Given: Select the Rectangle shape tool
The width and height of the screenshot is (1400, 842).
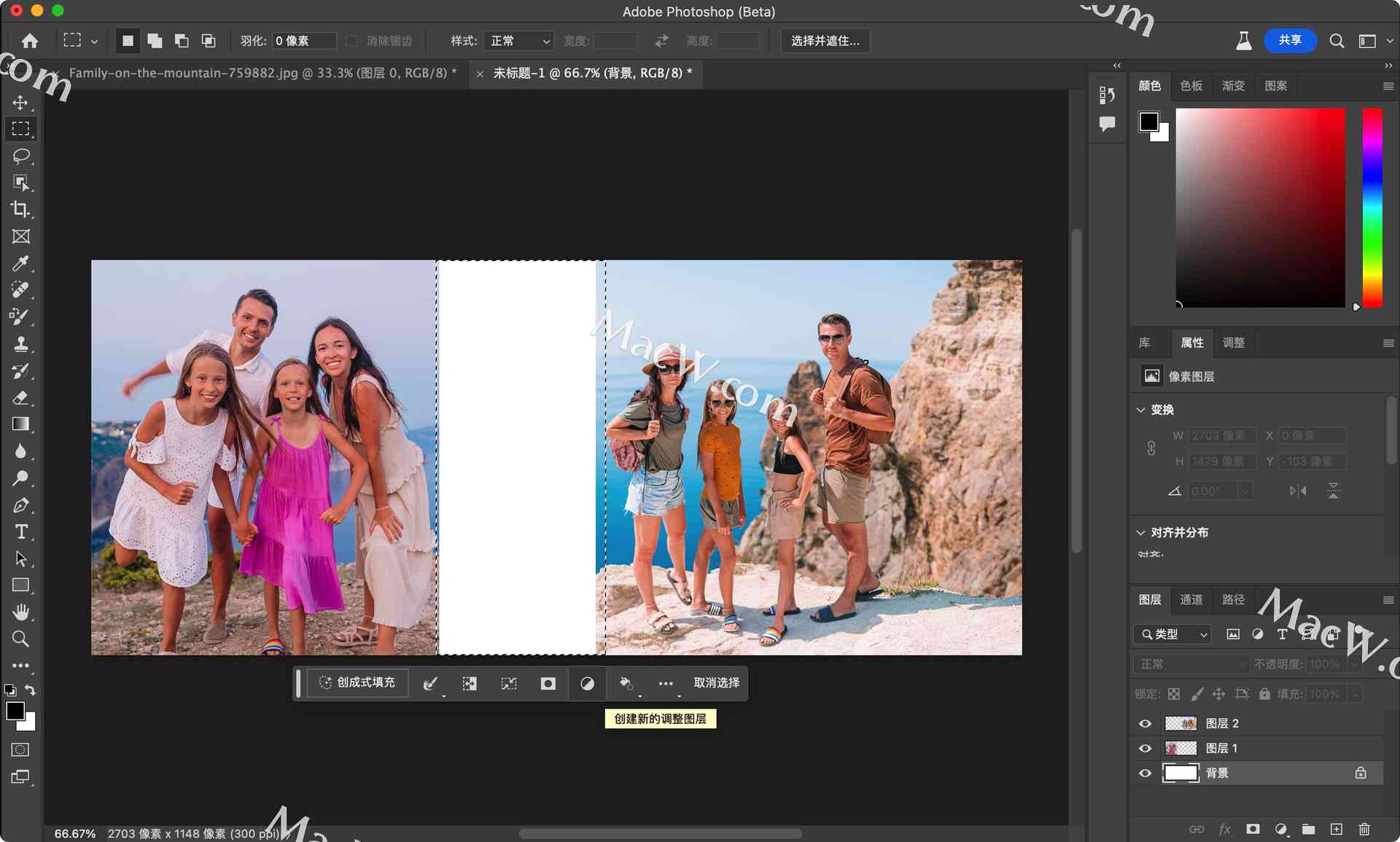Looking at the screenshot, I should point(20,585).
